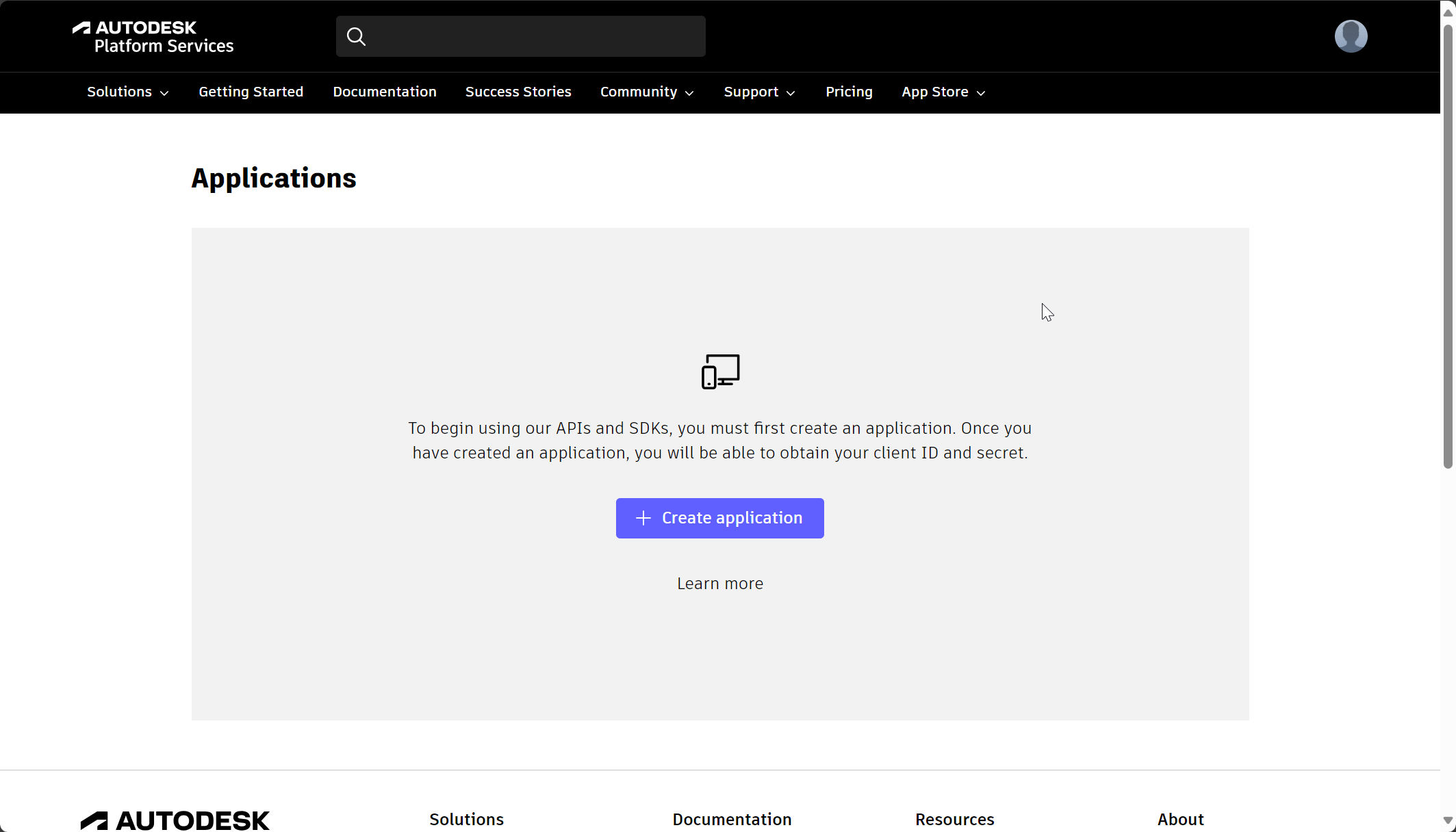Image resolution: width=1456 pixels, height=832 pixels.
Task: Open the user profile avatar
Action: [x=1351, y=36]
